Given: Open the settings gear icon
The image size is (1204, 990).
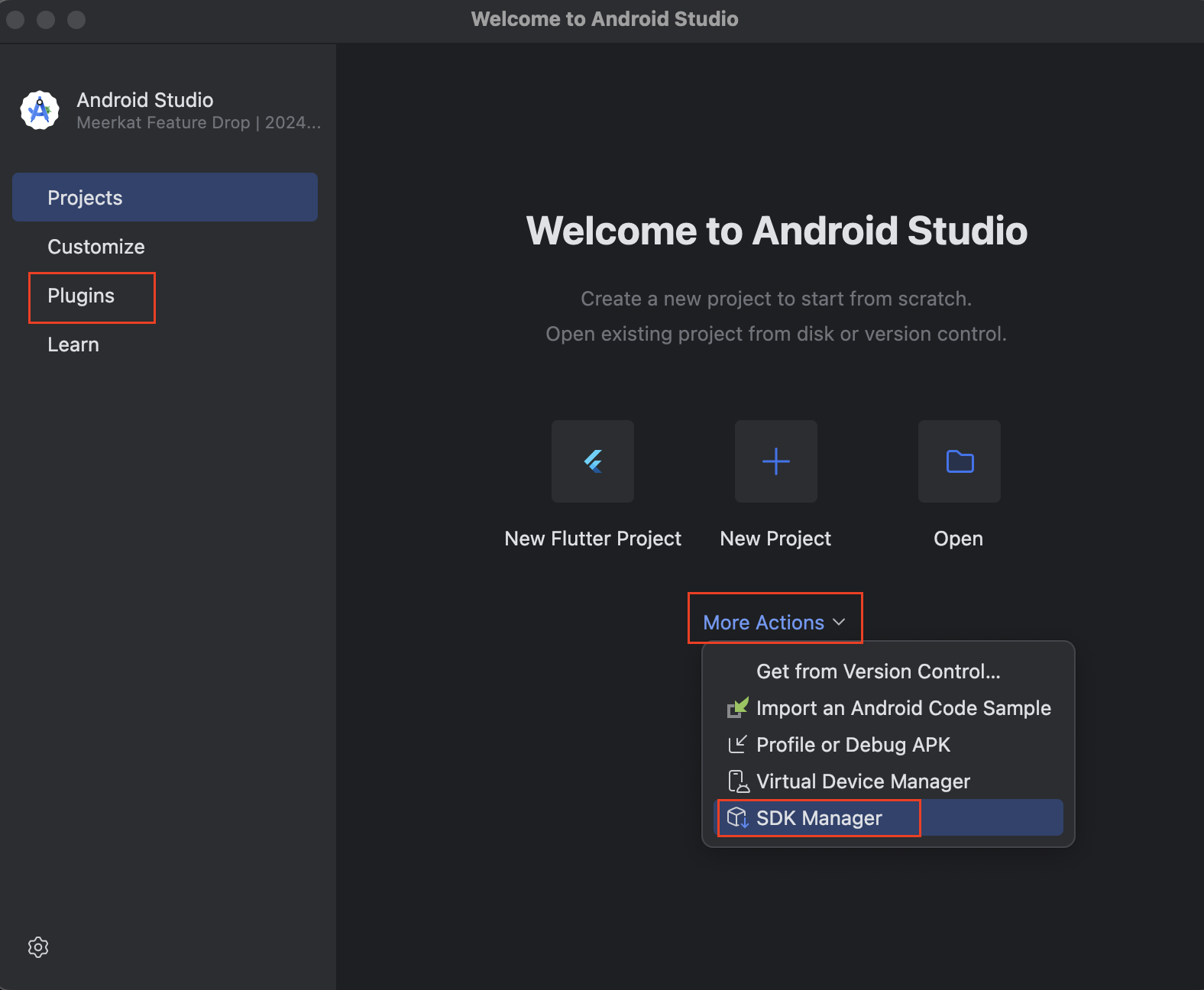Looking at the screenshot, I should click(x=38, y=947).
